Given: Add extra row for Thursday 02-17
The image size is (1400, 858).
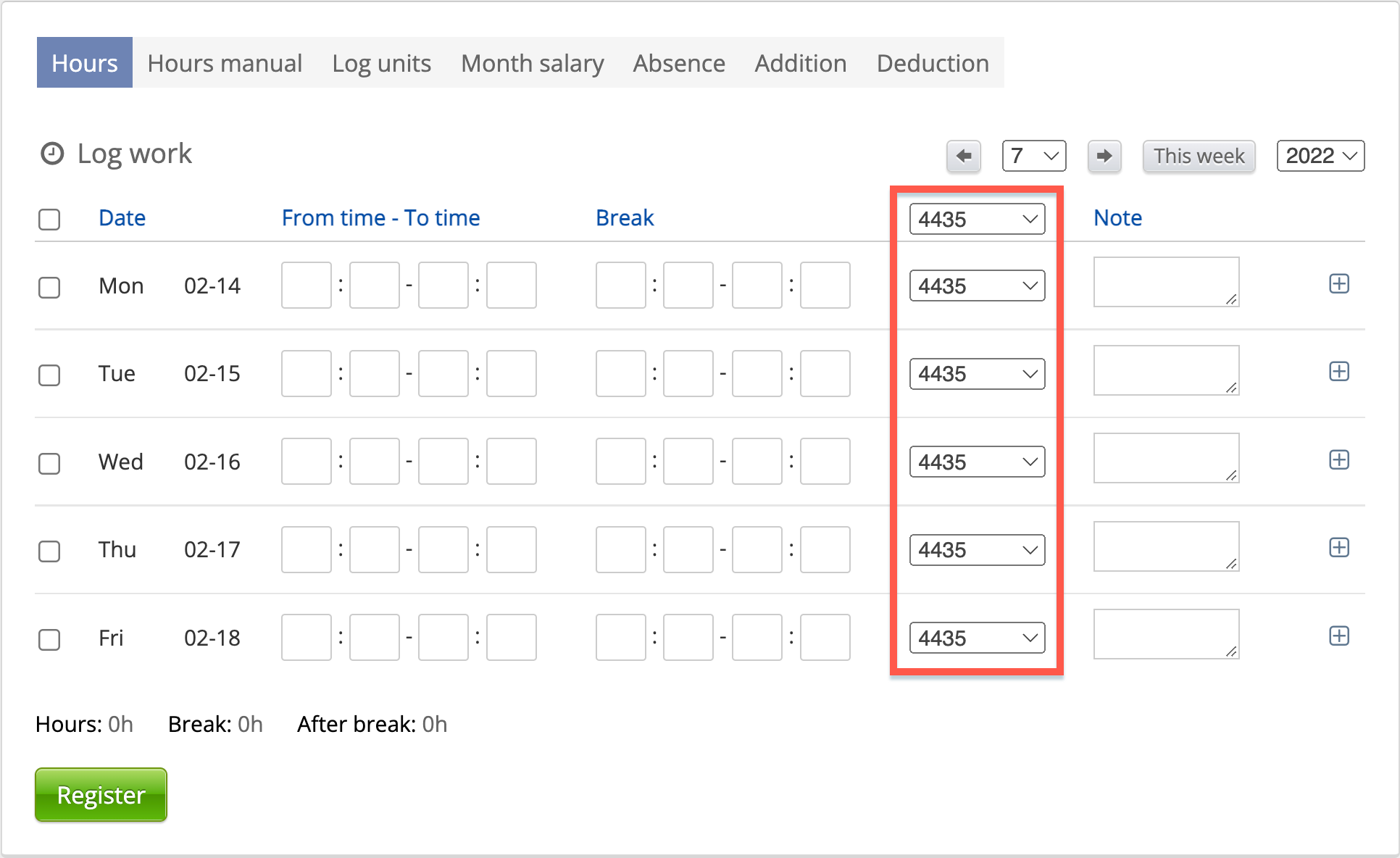Looking at the screenshot, I should point(1338,548).
